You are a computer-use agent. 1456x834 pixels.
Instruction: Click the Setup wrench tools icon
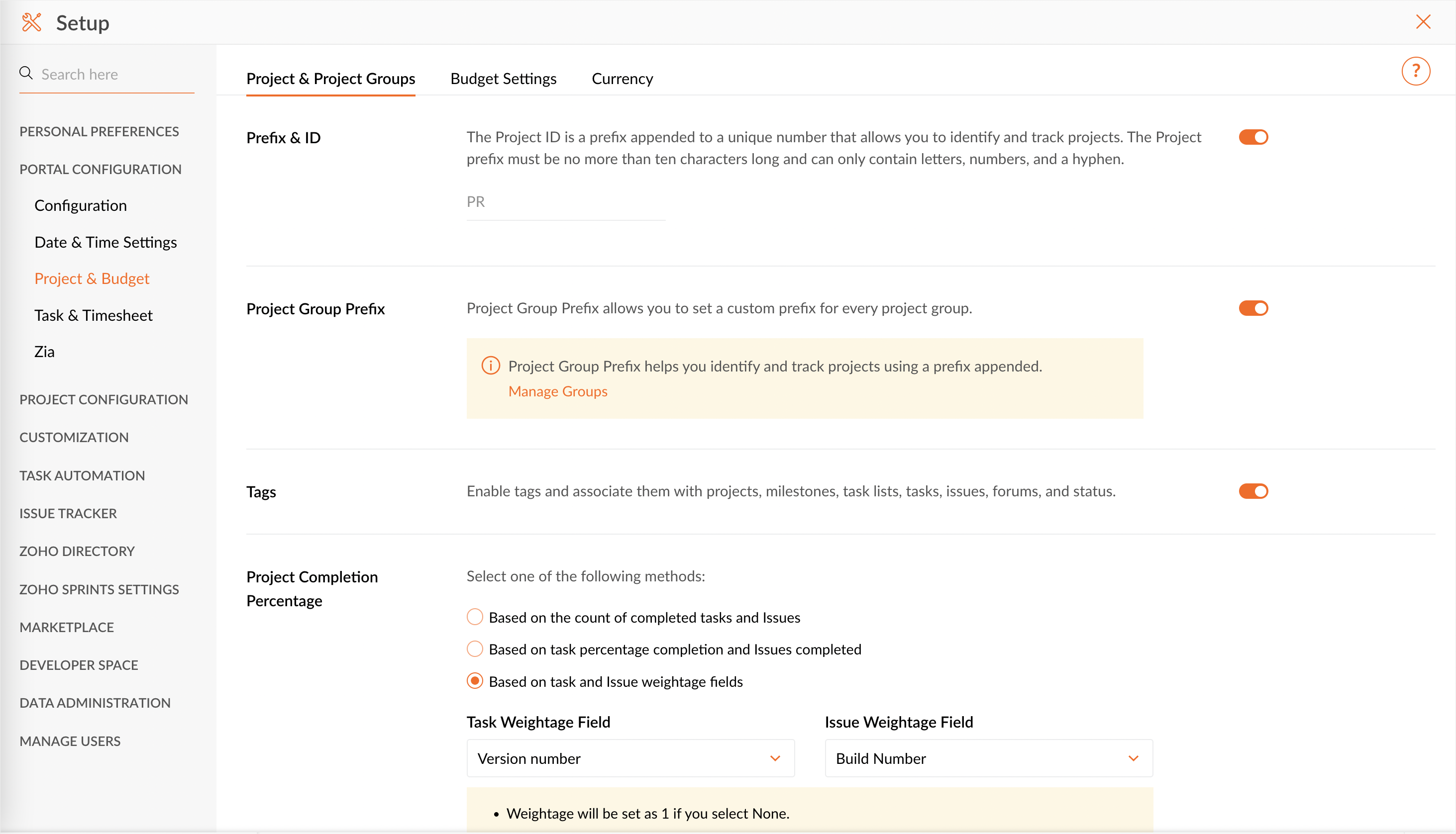click(x=31, y=22)
